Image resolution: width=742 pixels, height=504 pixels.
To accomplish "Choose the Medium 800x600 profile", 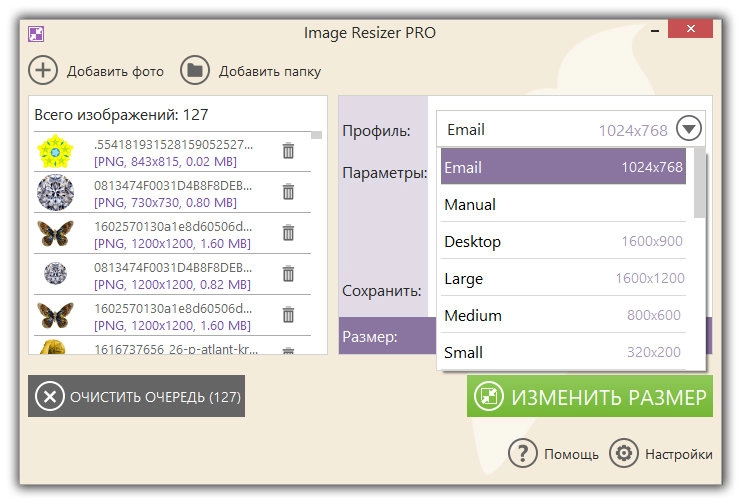I will pyautogui.click(x=563, y=316).
